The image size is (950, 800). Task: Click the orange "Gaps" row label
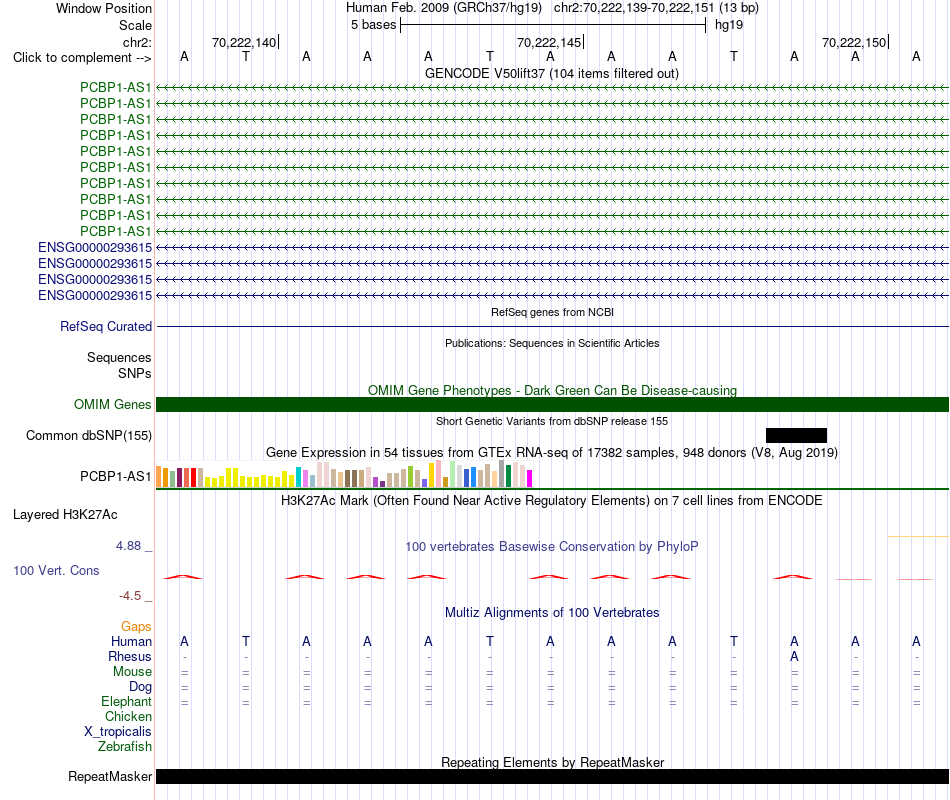tap(136, 626)
